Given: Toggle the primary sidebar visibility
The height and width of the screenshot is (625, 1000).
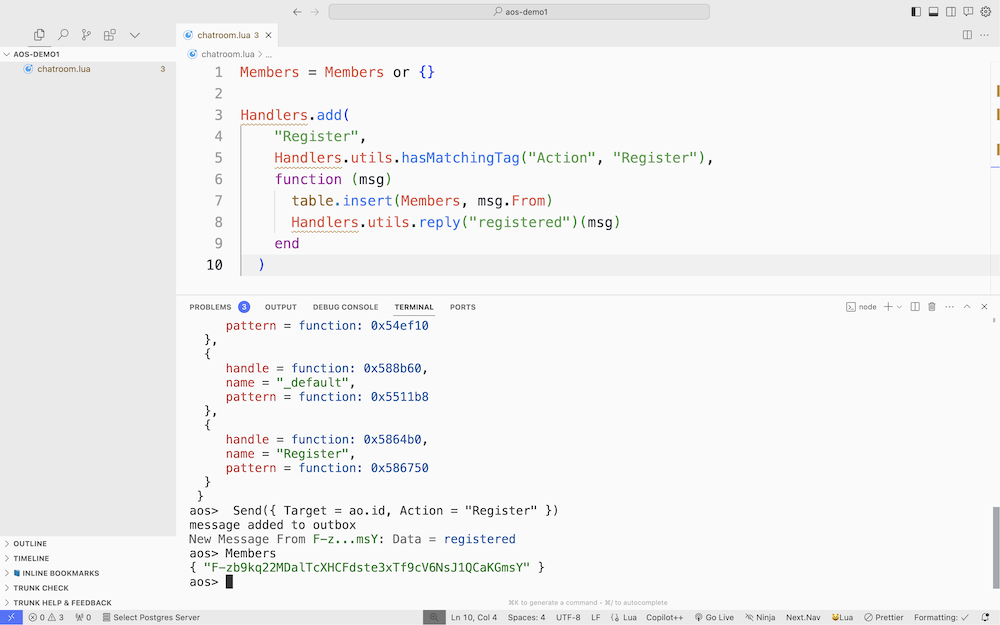Looking at the screenshot, I should (x=916, y=12).
